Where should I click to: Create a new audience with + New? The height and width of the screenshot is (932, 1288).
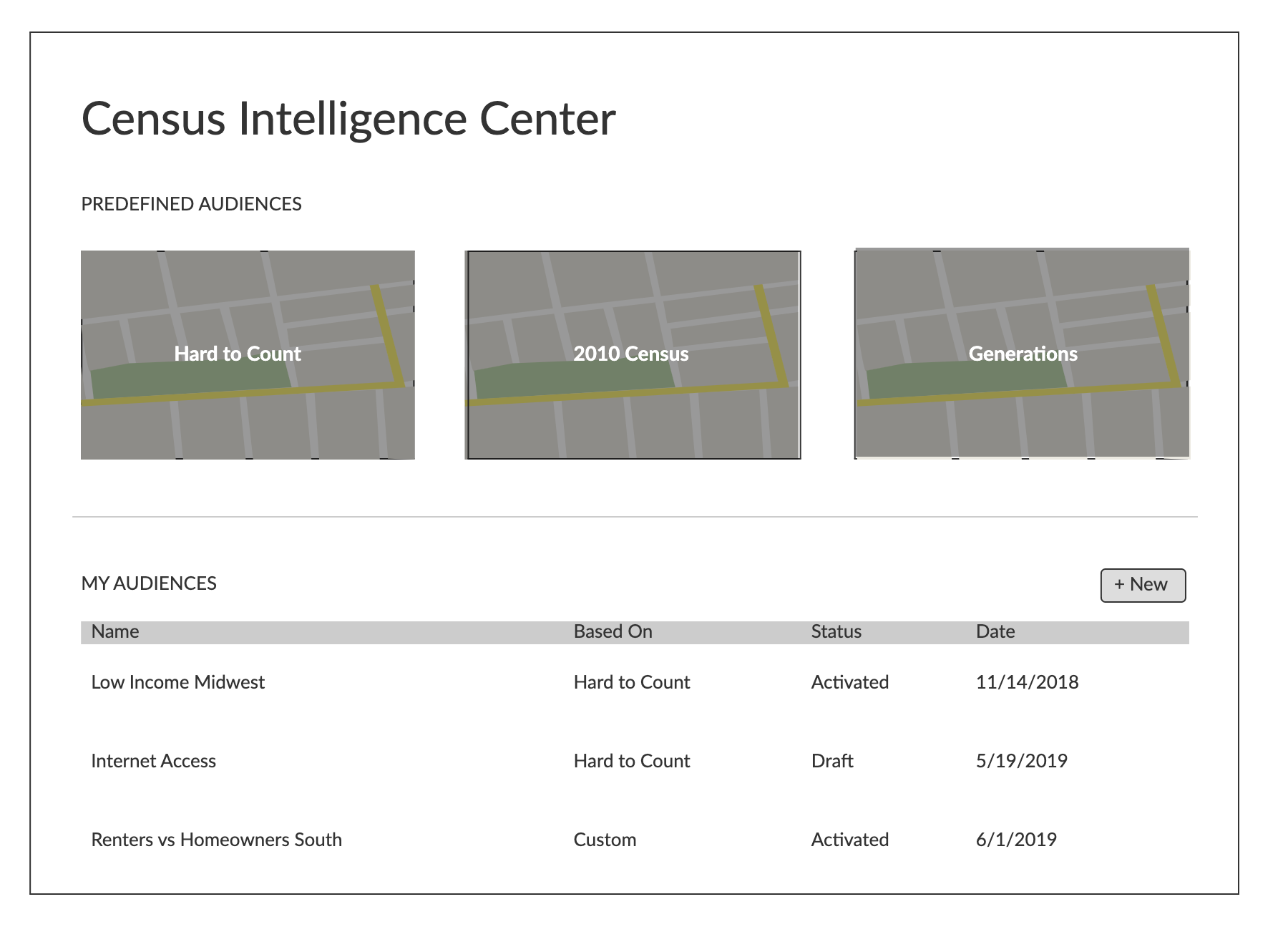[x=1143, y=585]
